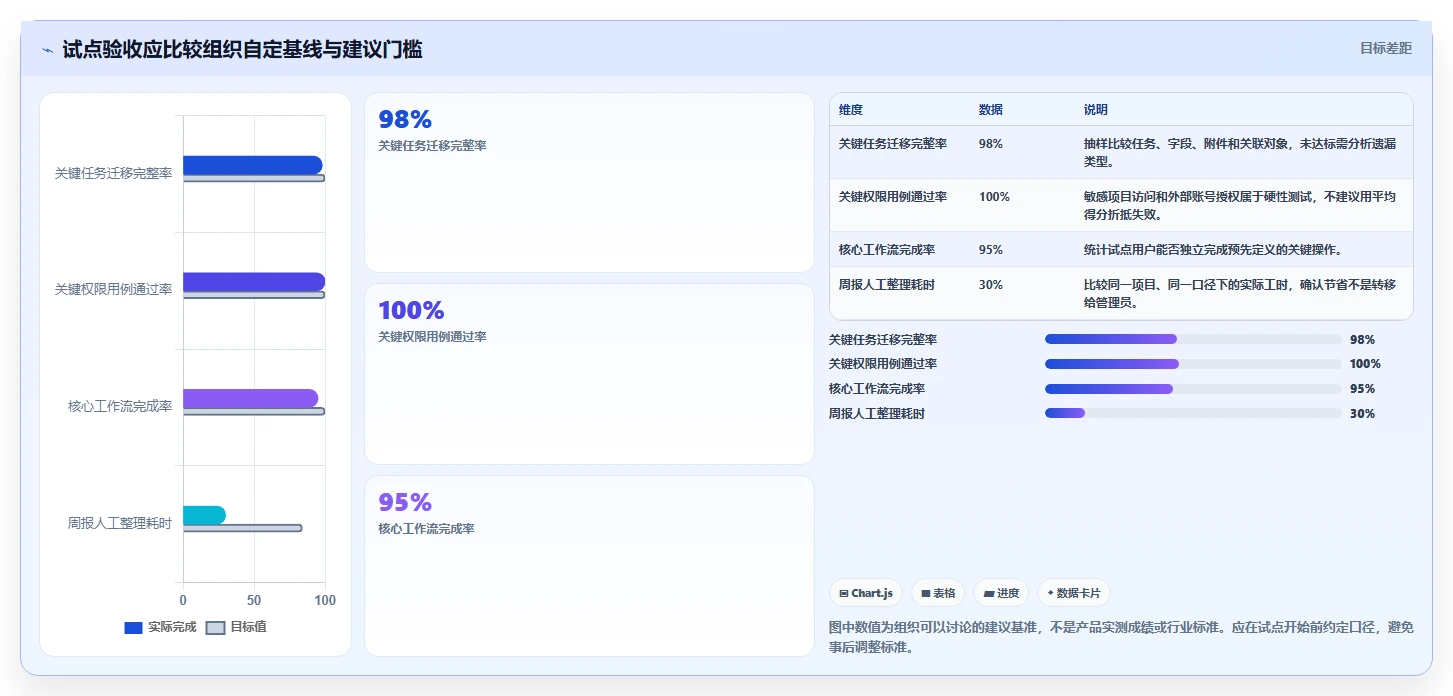This screenshot has height=696, width=1453.
Task: Click the 98% cell in the table
Action: [991, 144]
